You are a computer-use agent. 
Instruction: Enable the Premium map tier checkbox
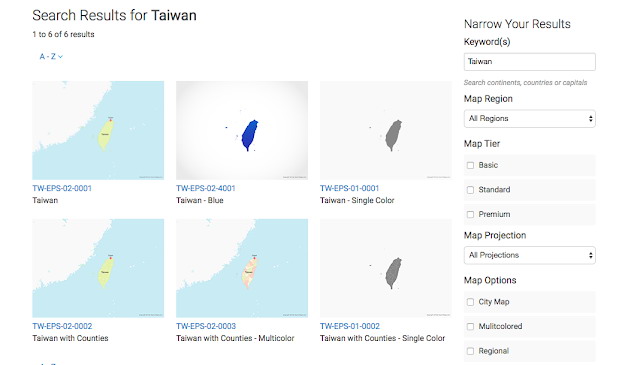click(470, 214)
